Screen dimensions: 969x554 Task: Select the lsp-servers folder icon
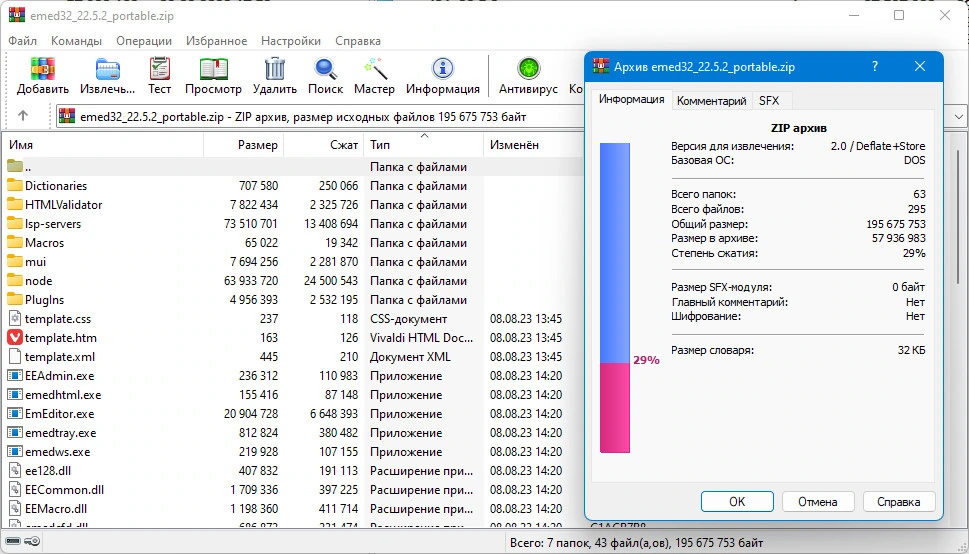[x=14, y=224]
